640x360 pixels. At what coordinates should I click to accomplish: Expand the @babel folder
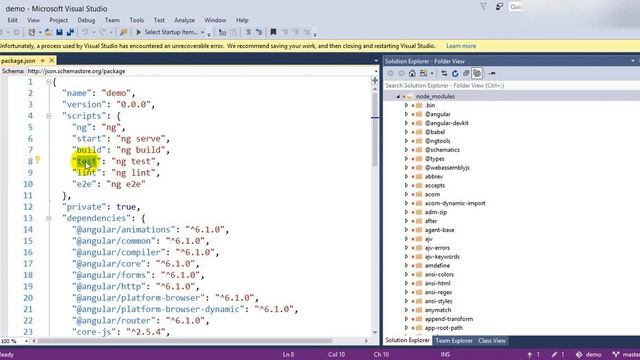point(406,132)
